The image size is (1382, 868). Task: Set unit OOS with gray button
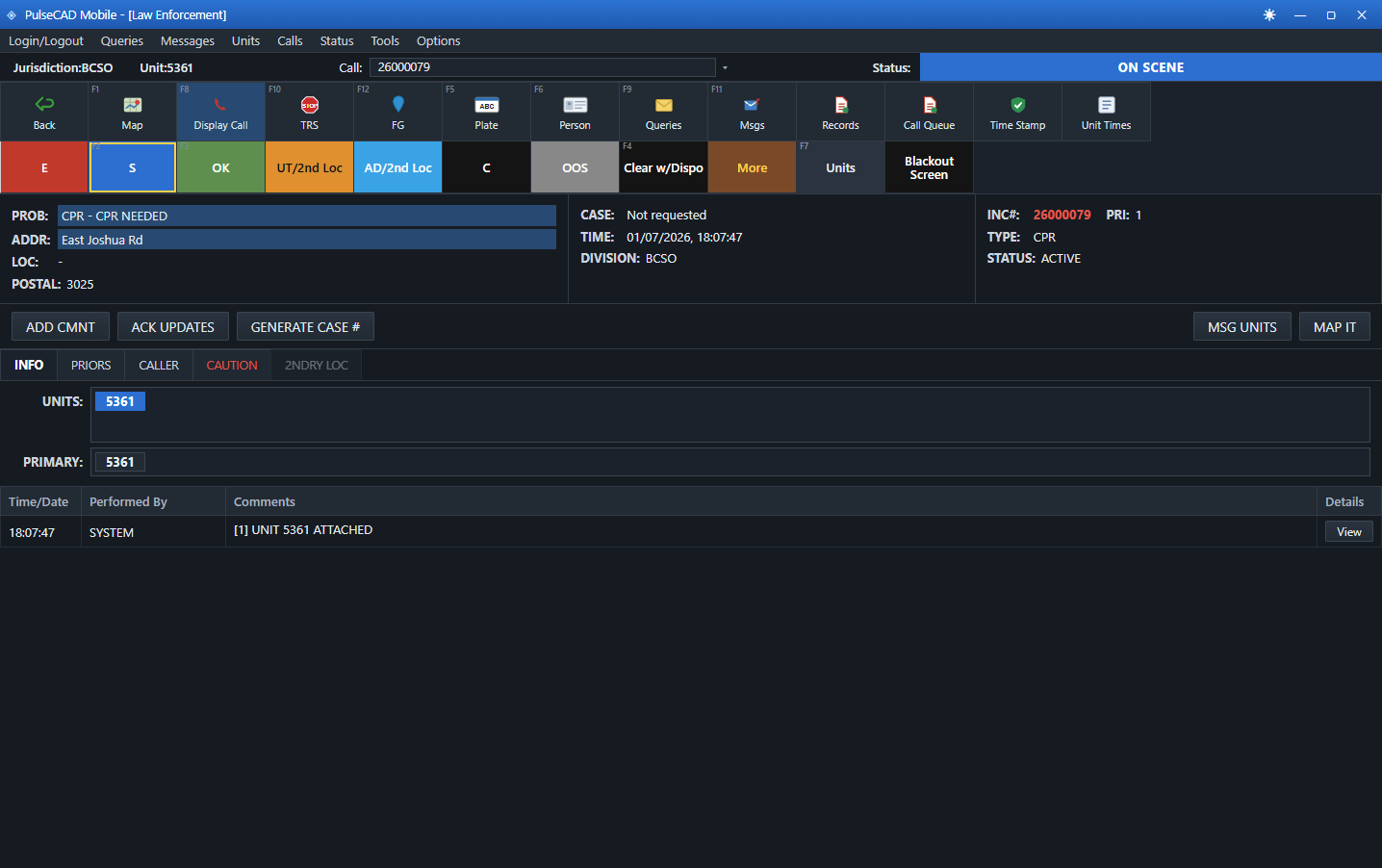point(576,167)
